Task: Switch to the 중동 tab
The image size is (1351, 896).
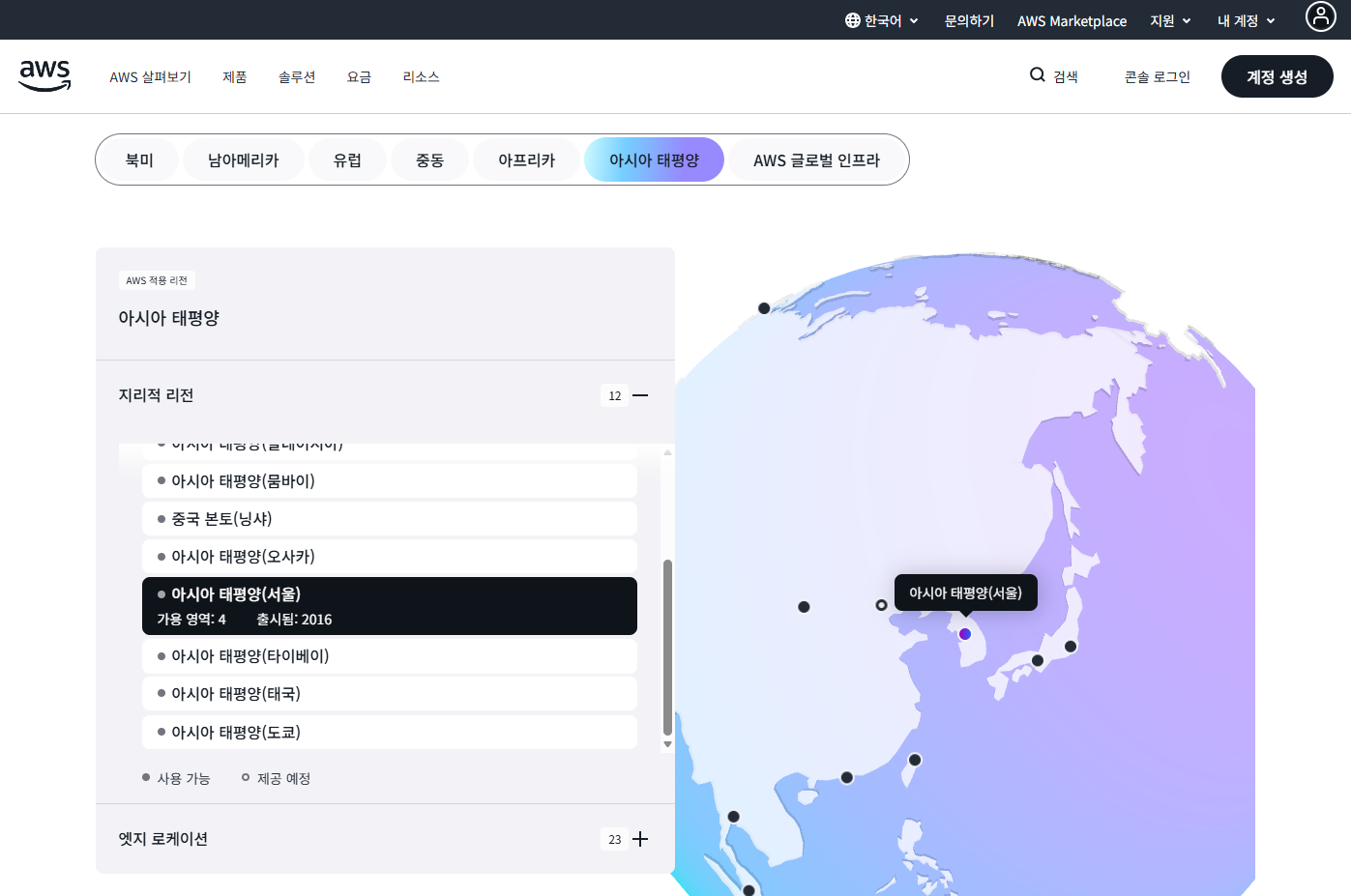Action: 429,159
